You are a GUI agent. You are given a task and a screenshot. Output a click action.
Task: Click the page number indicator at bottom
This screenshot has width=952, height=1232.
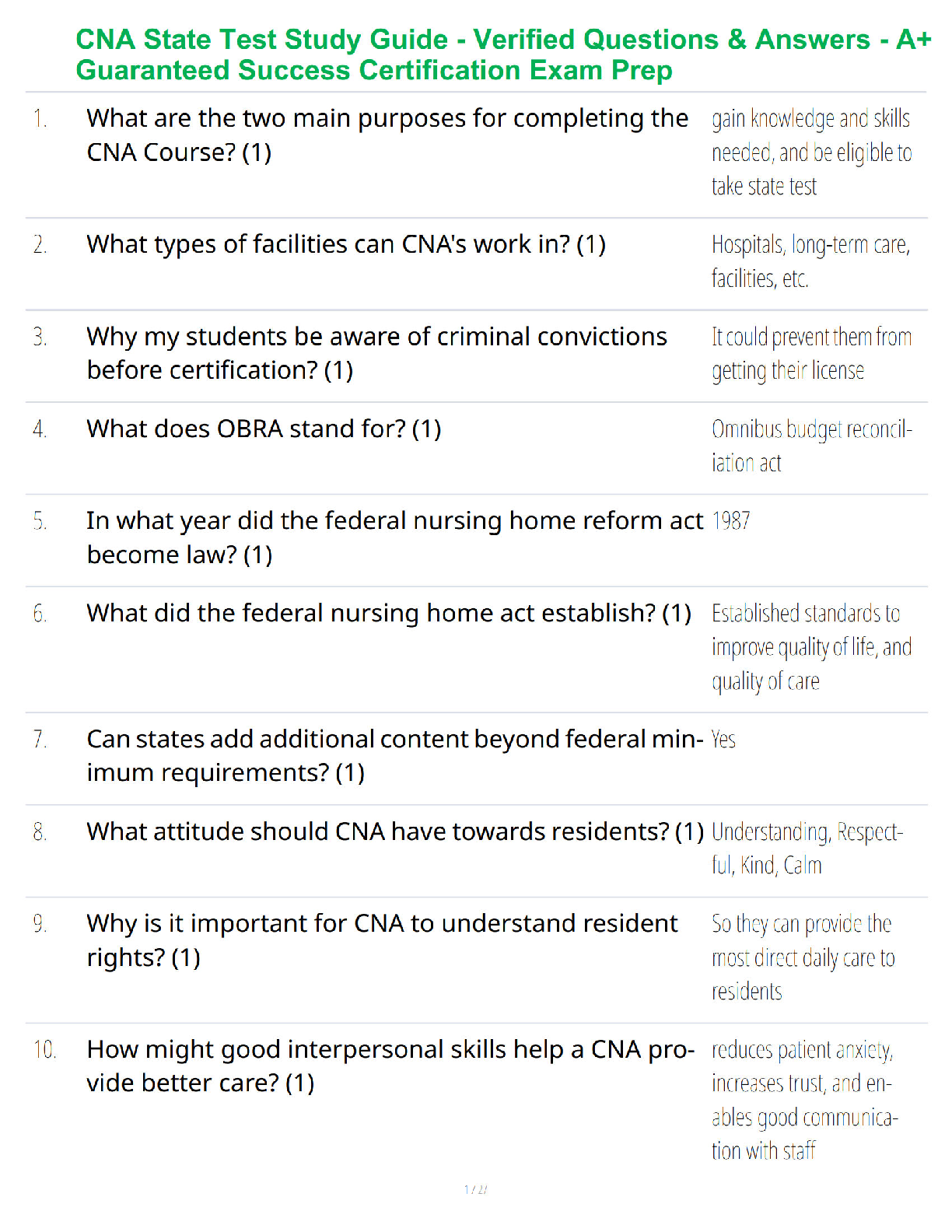coord(476,1189)
